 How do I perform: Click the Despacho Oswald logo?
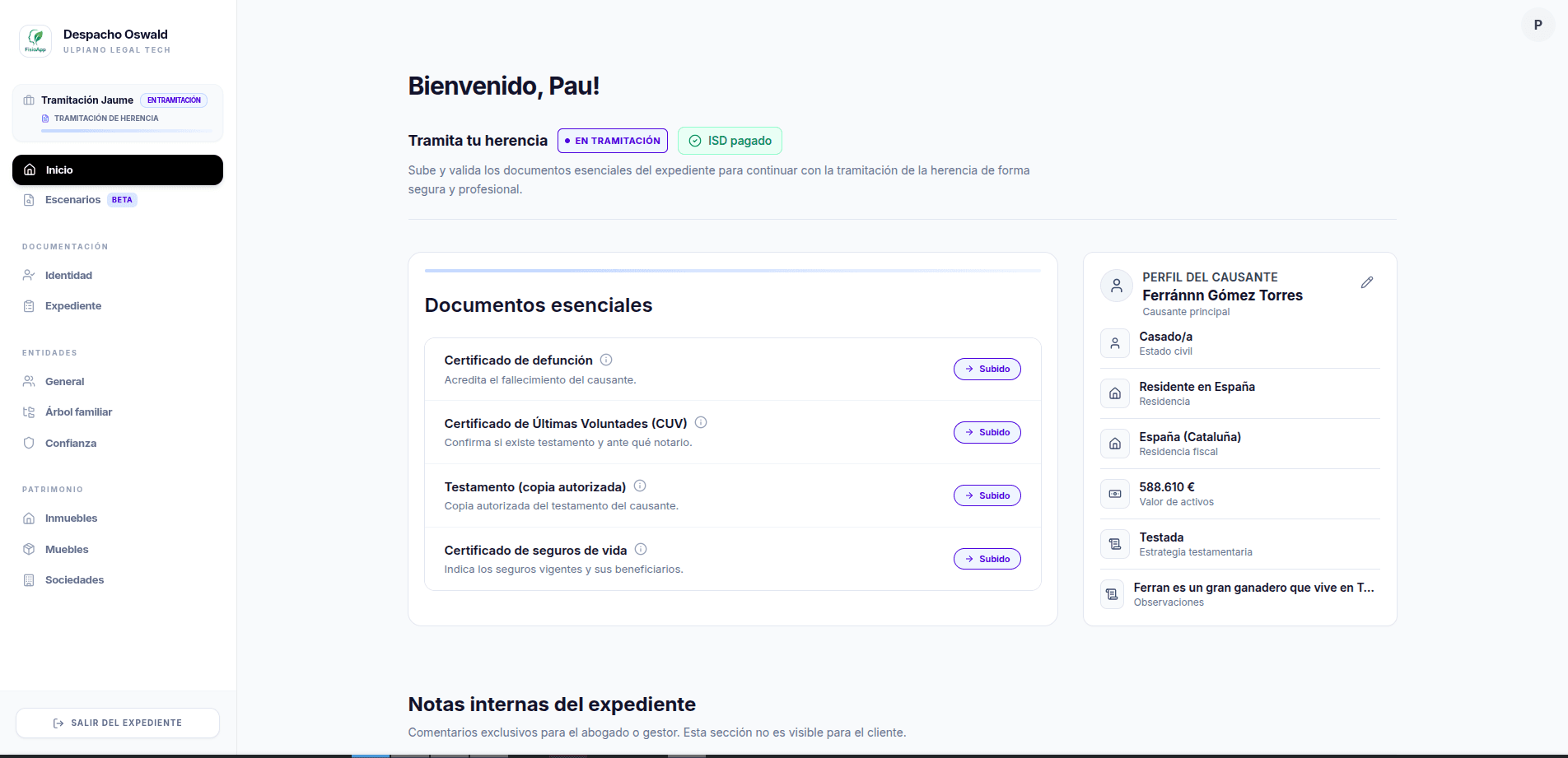[35, 40]
